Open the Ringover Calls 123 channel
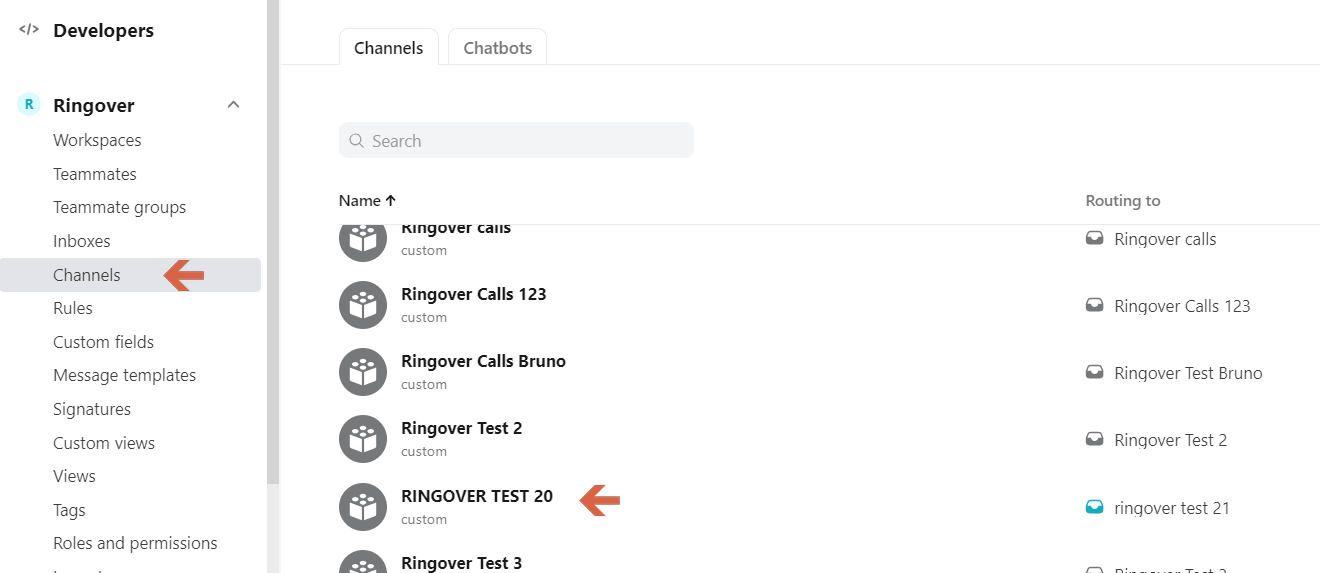The image size is (1320, 573). coord(474,294)
